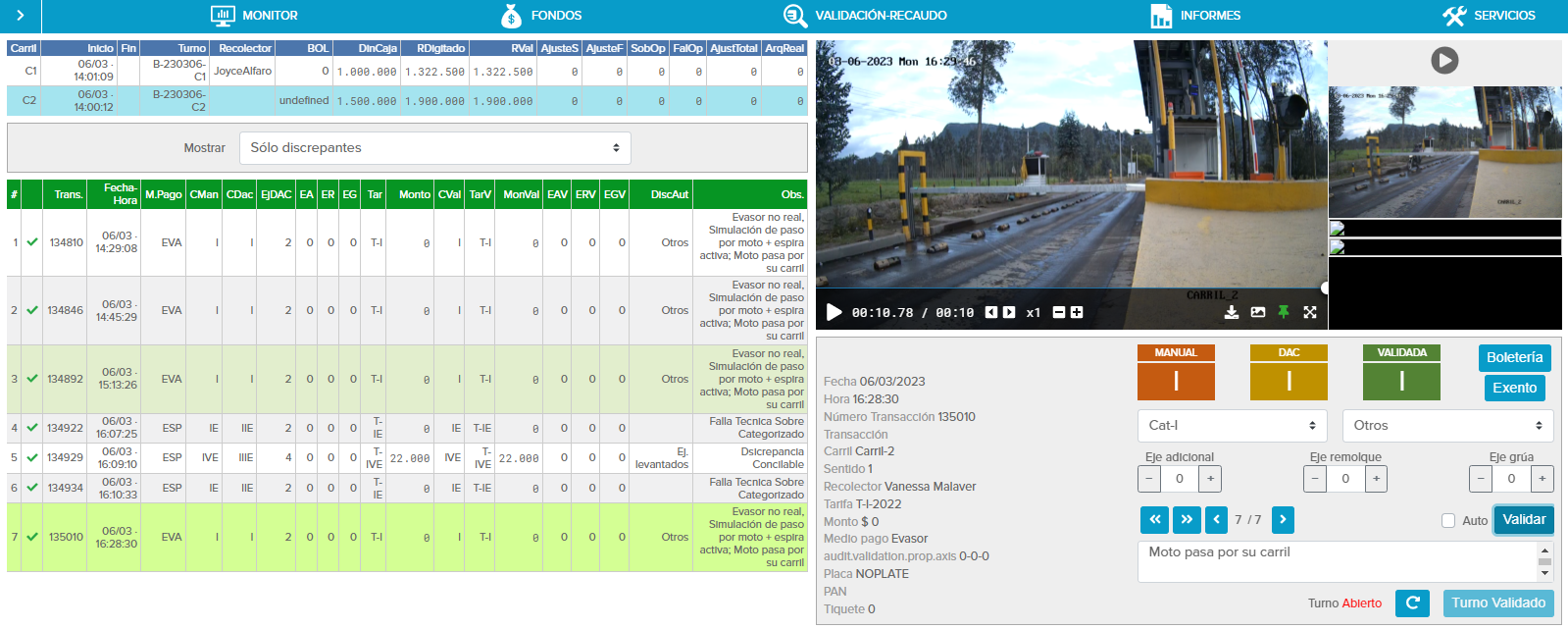This screenshot has width=1568, height=629.
Task: Increase Eje remolque count
Action: tap(1376, 479)
